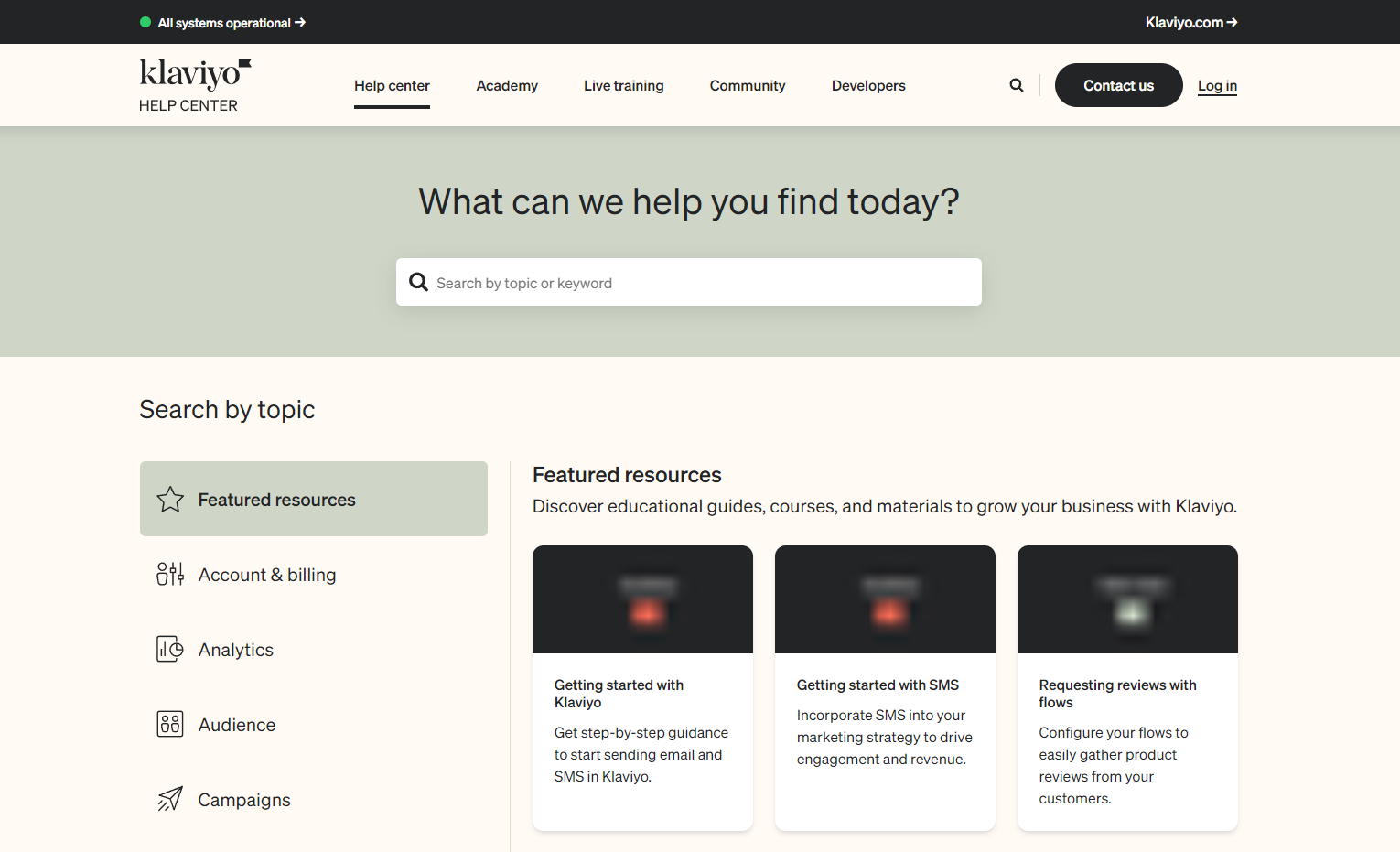The width and height of the screenshot is (1400, 852).
Task: Select the Help center nav tab
Action: click(x=392, y=85)
